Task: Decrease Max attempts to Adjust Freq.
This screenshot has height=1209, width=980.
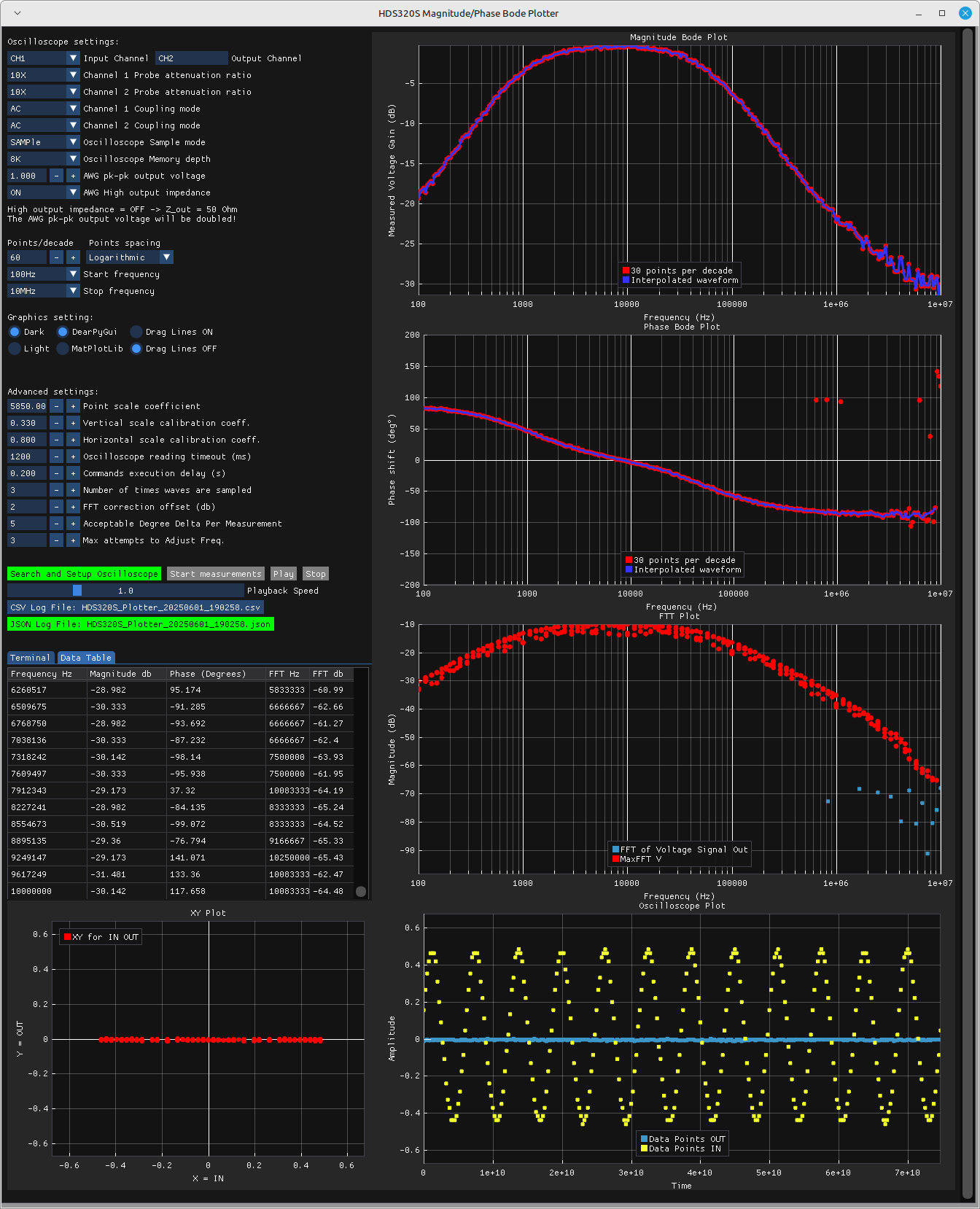Action: 56,540
